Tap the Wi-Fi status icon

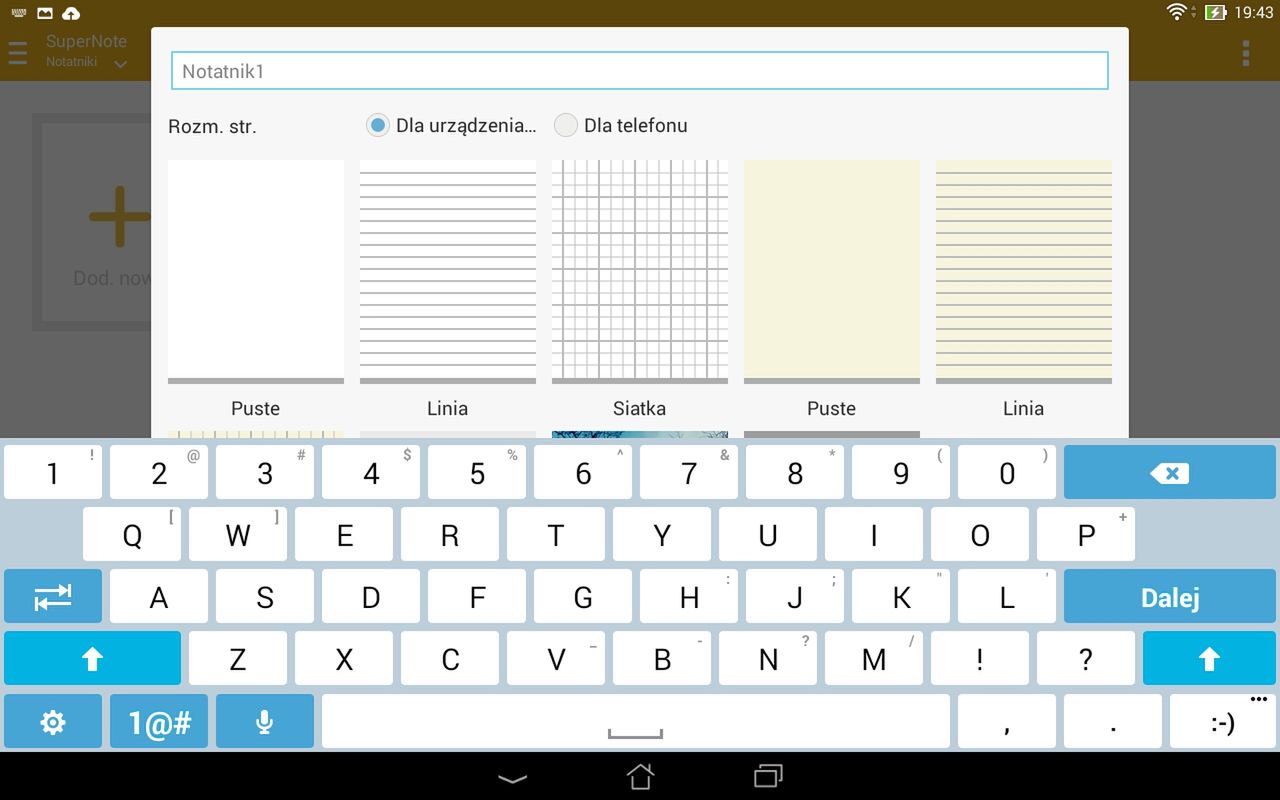pyautogui.click(x=1177, y=12)
